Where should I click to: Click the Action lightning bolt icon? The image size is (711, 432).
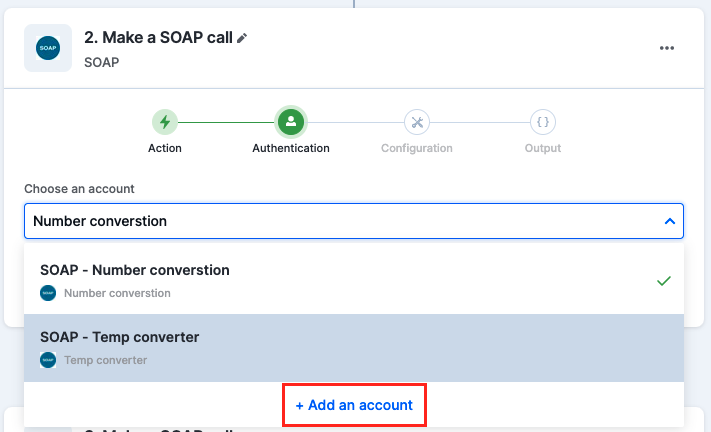[165, 122]
